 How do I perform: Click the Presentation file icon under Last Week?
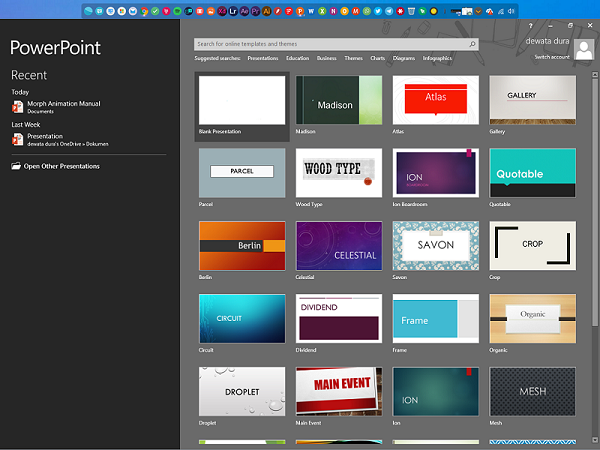click(x=17, y=139)
